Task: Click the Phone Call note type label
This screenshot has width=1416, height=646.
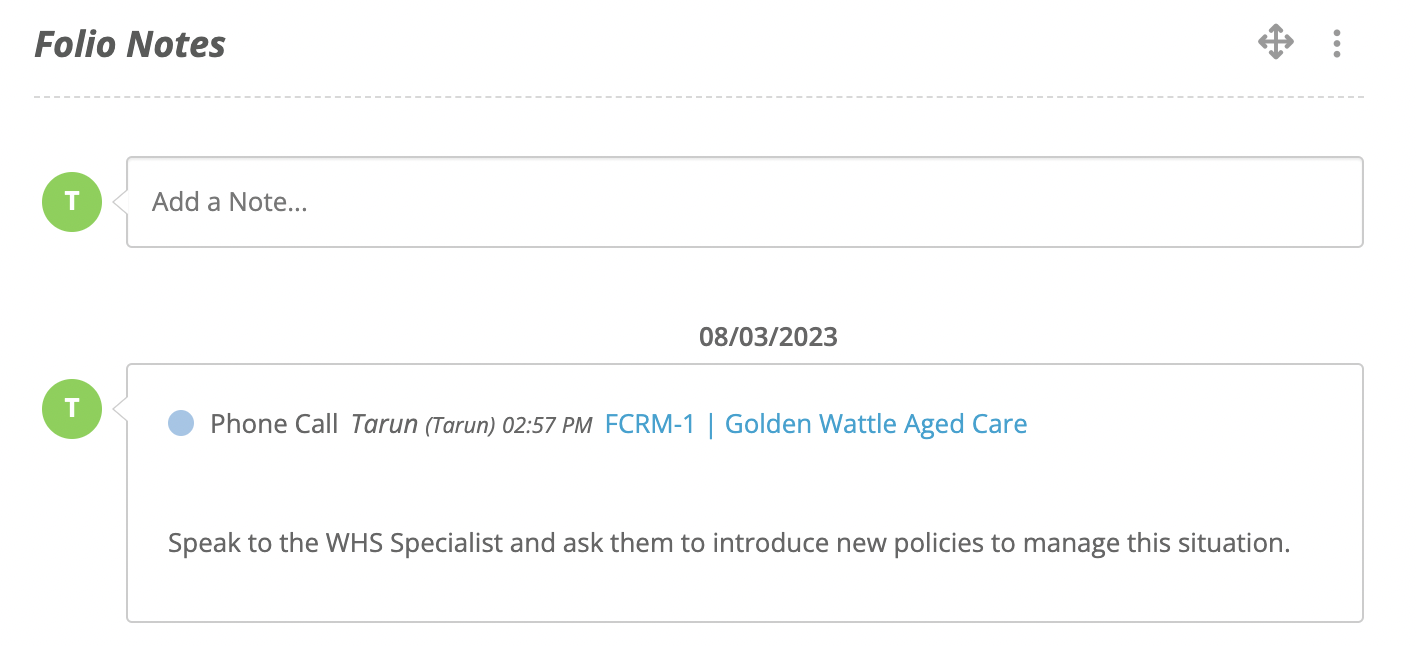Action: 274,424
